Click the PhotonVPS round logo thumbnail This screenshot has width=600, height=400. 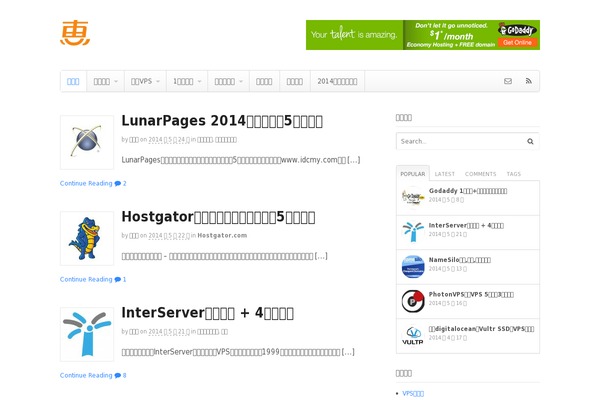[413, 301]
